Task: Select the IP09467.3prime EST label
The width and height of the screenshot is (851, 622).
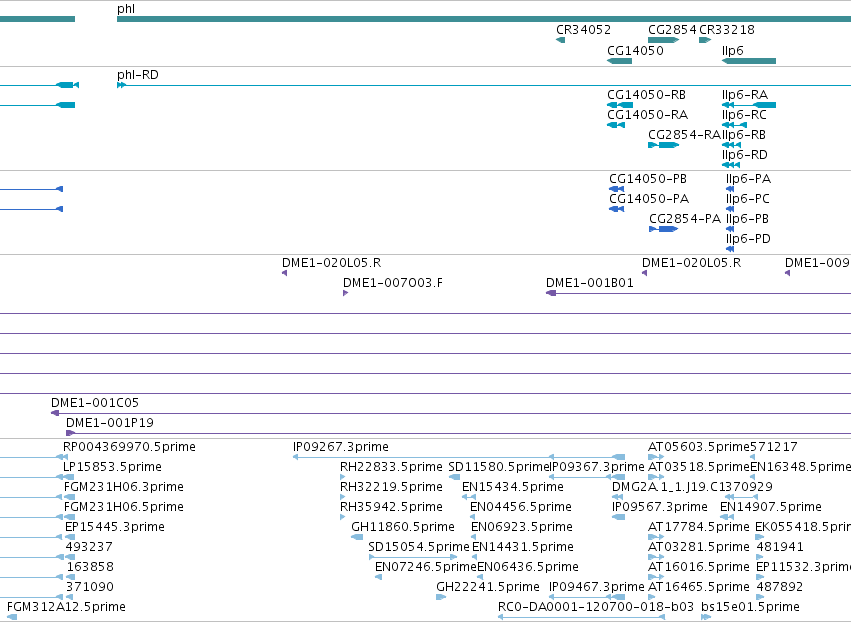Action: tap(596, 588)
